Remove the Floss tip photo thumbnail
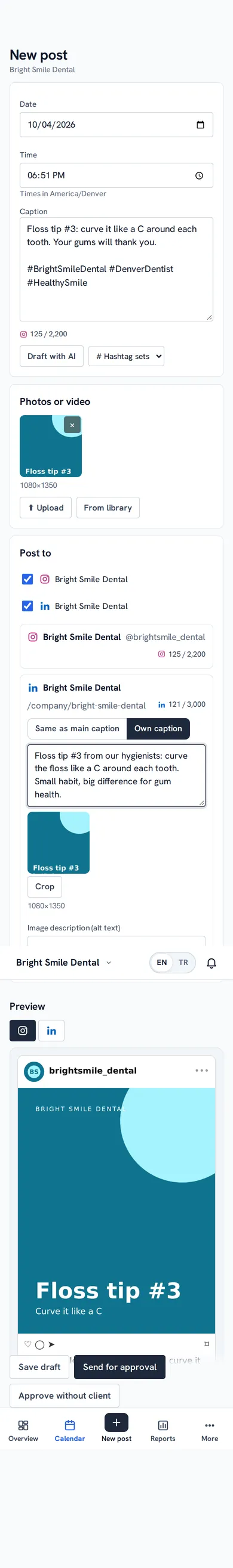The image size is (233, 1568). [x=72, y=425]
